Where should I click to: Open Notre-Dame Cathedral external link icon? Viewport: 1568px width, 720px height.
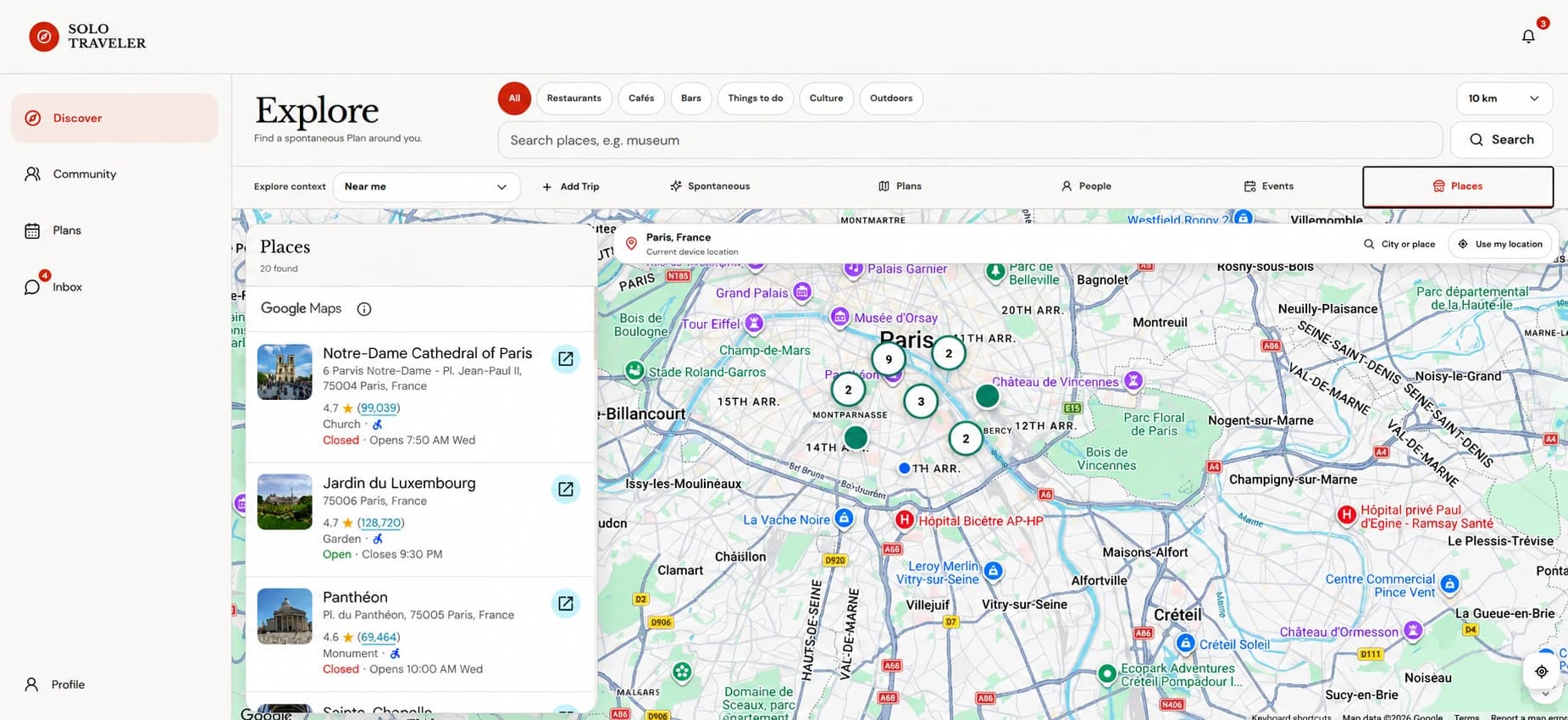(566, 359)
